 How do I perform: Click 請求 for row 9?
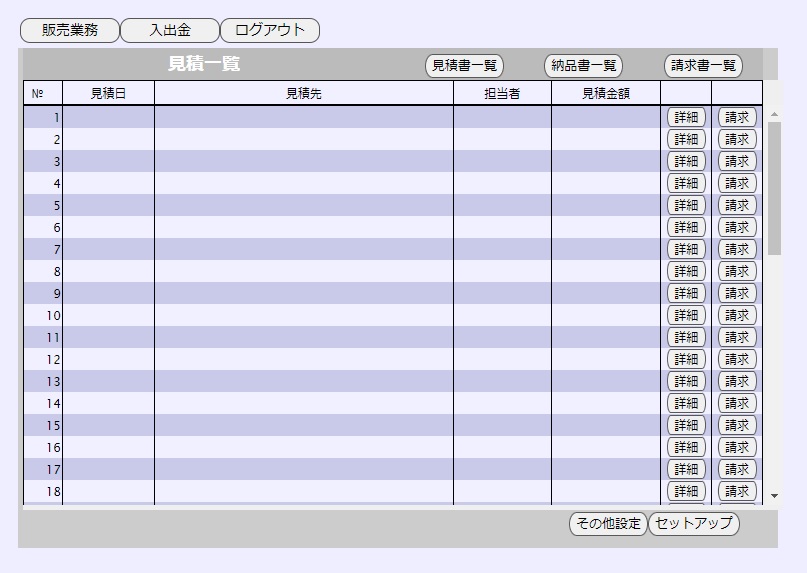point(737,293)
